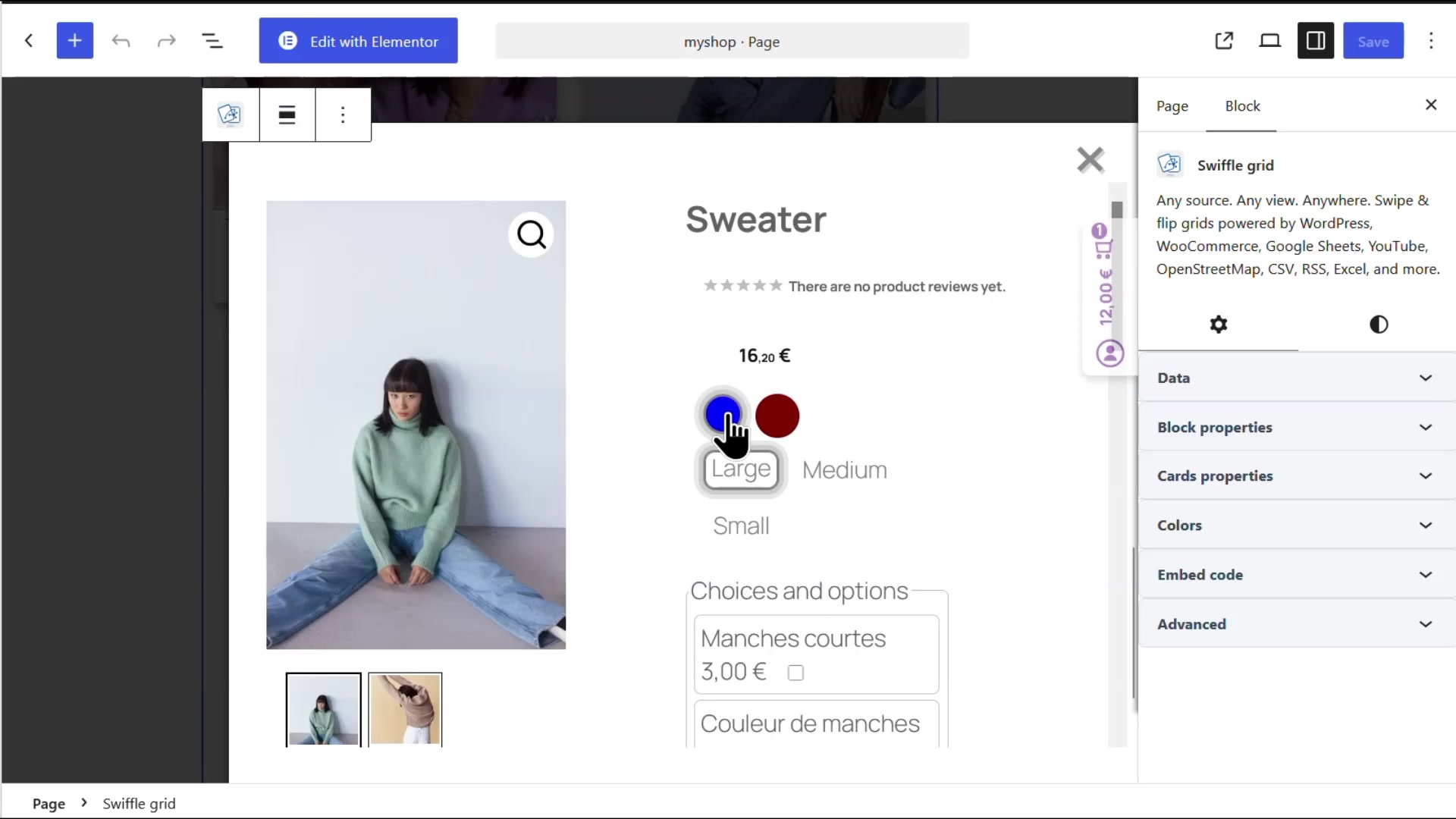Open the cart icon in side widget

point(1104,248)
